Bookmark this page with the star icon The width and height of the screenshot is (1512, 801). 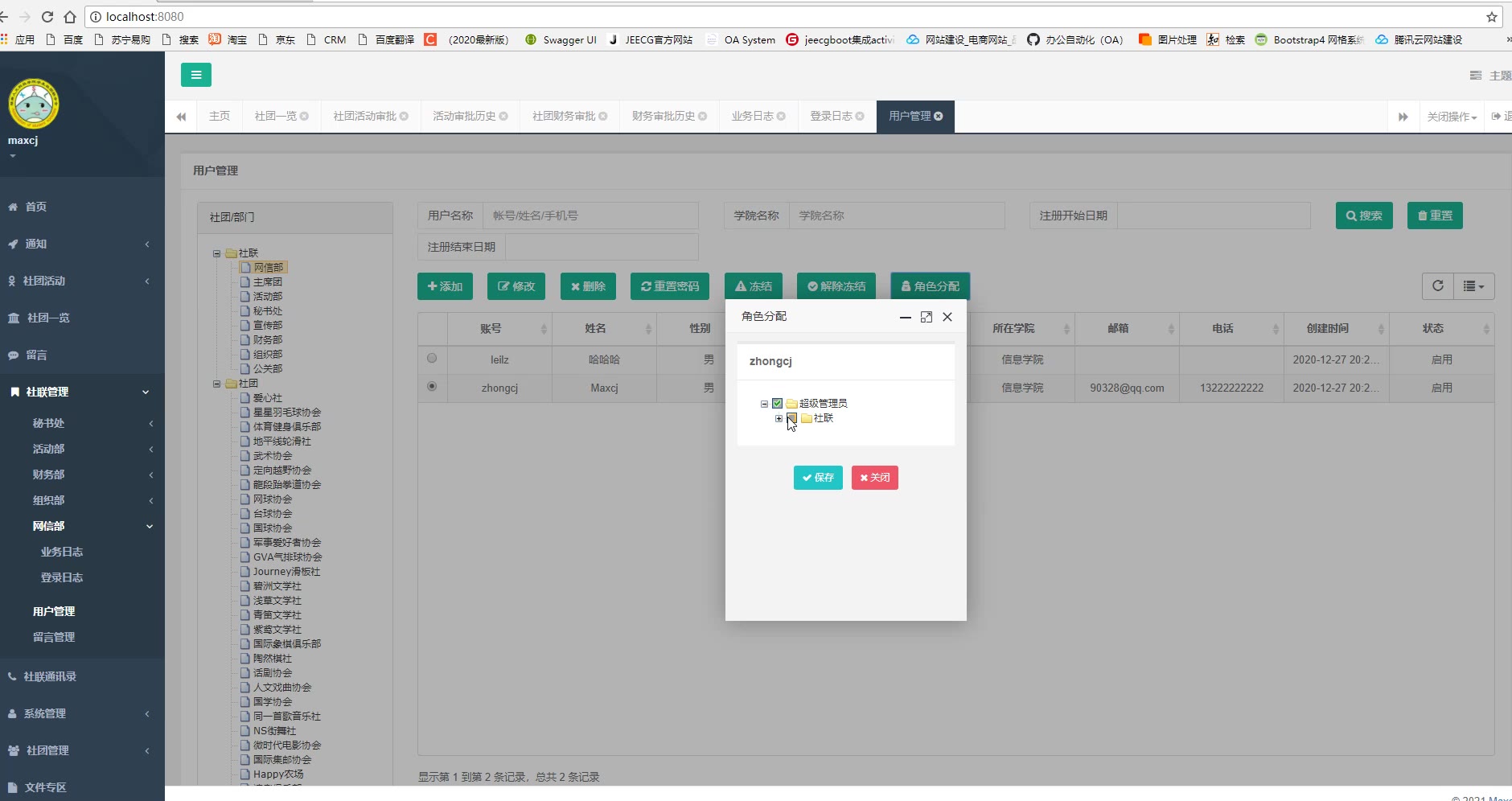(1492, 17)
